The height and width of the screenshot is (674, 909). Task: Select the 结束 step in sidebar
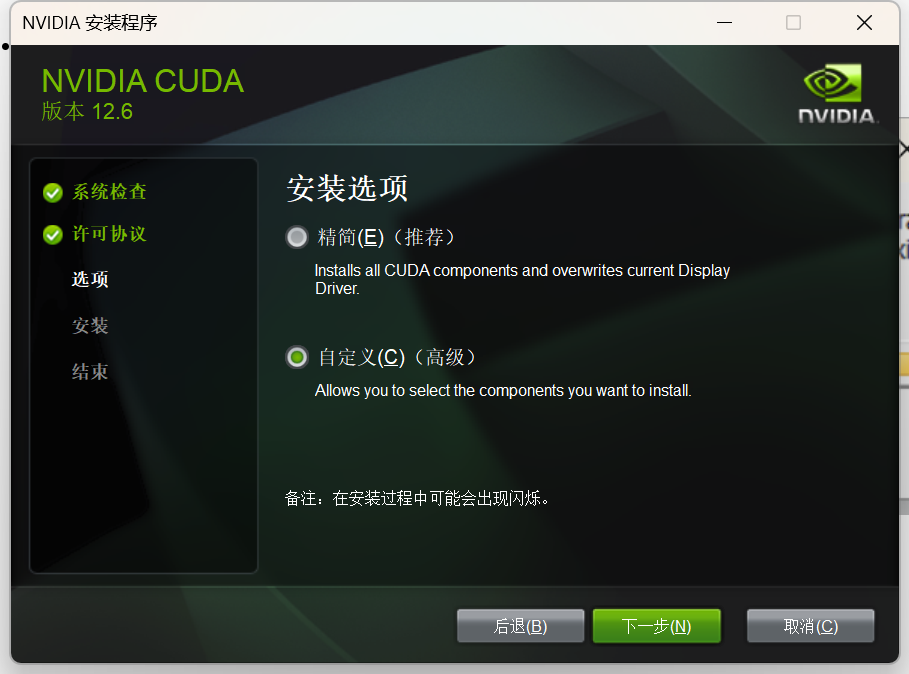(x=90, y=371)
